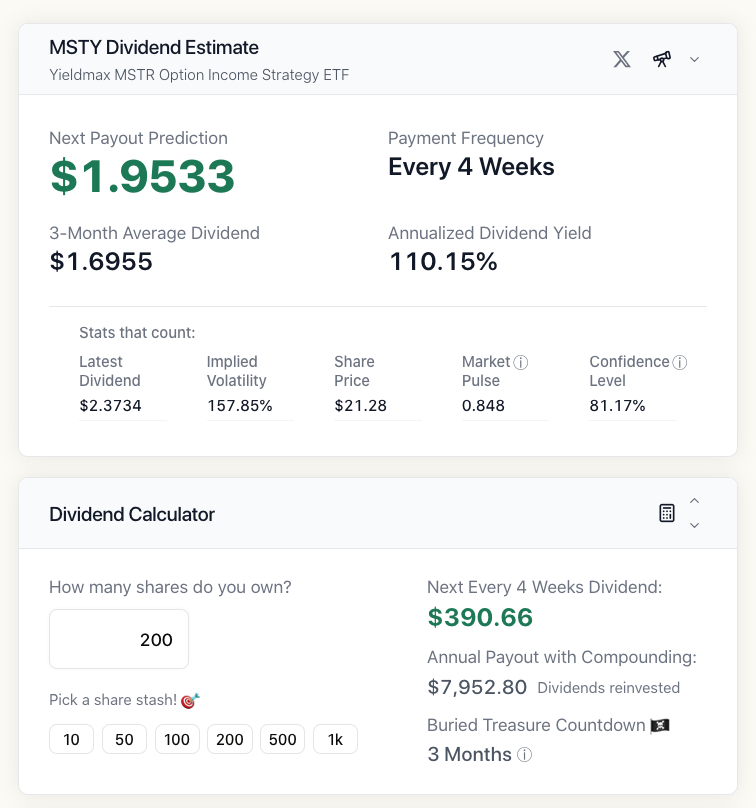Screen dimensions: 756x808
Task: Pick the 50 share stash button
Action: 124,739
